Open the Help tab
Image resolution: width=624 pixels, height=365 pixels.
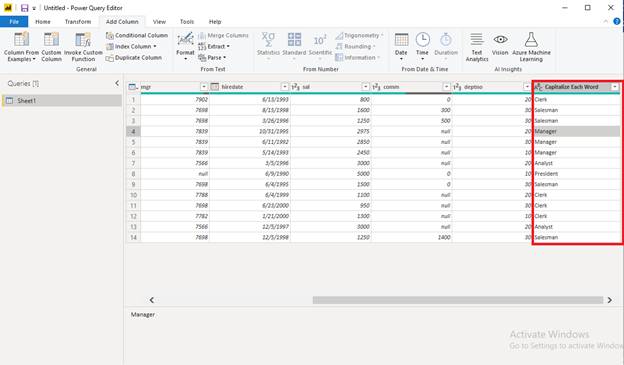(215, 21)
